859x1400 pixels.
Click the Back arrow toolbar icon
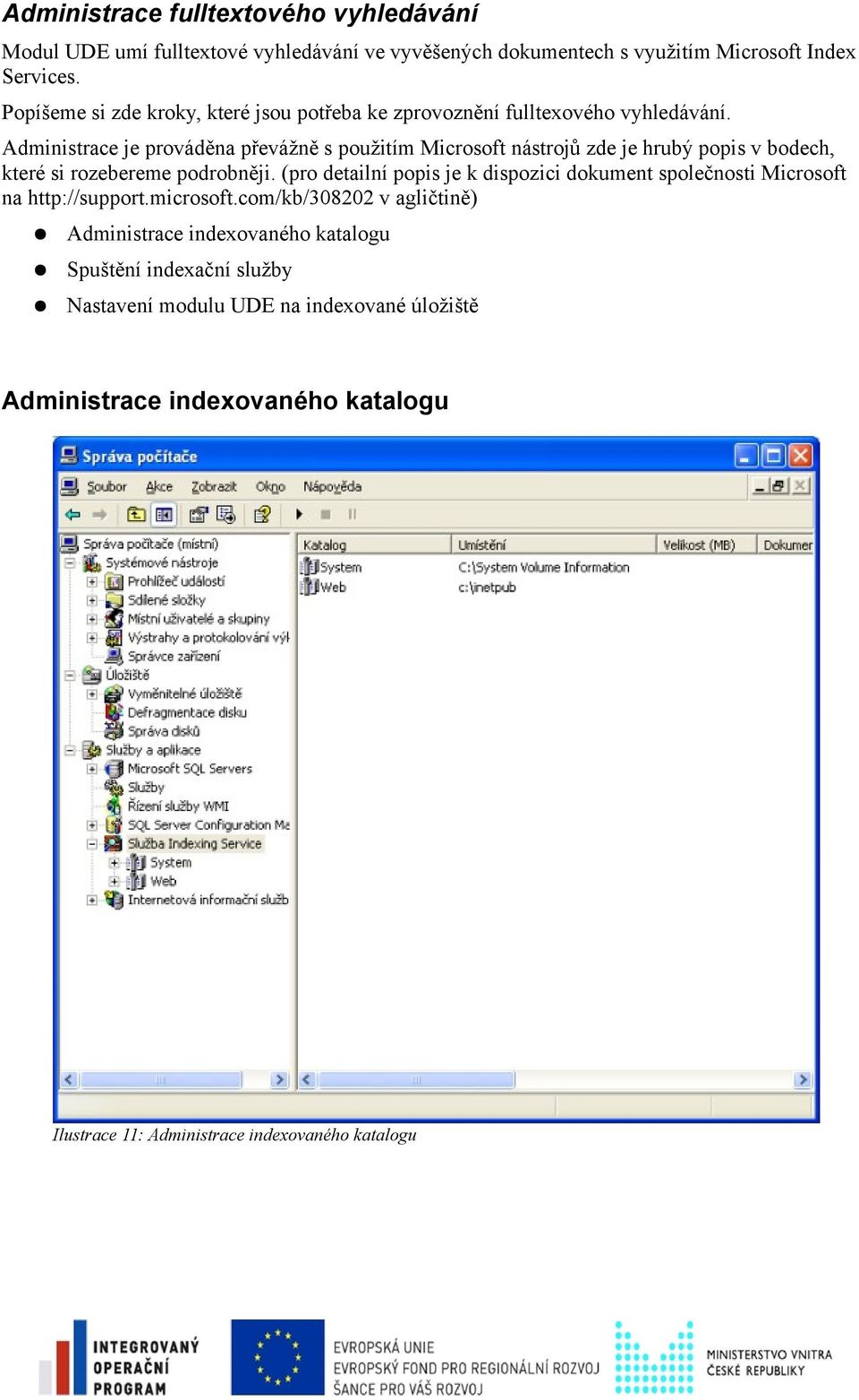coord(73,515)
